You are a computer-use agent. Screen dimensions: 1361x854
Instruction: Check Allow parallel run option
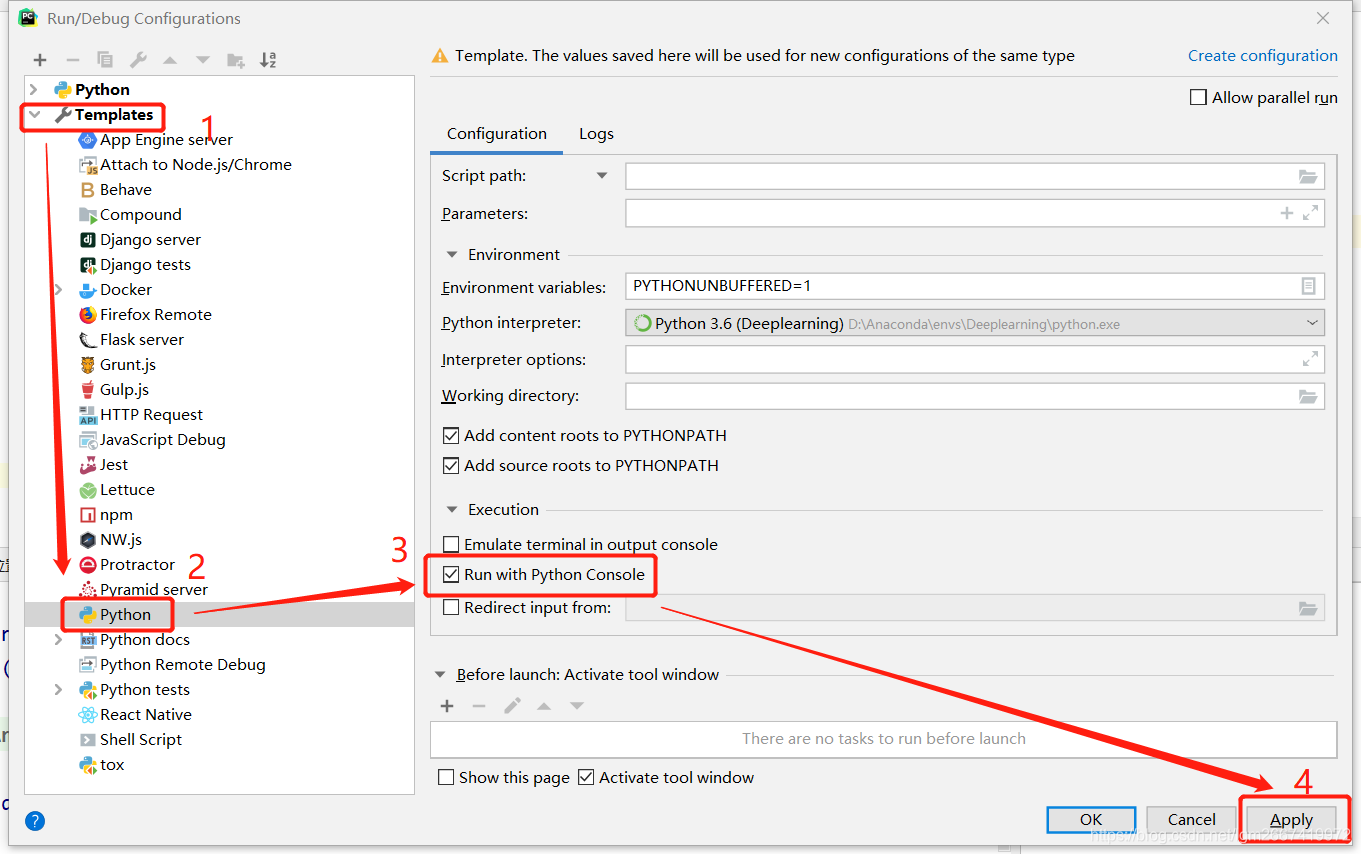[1198, 97]
